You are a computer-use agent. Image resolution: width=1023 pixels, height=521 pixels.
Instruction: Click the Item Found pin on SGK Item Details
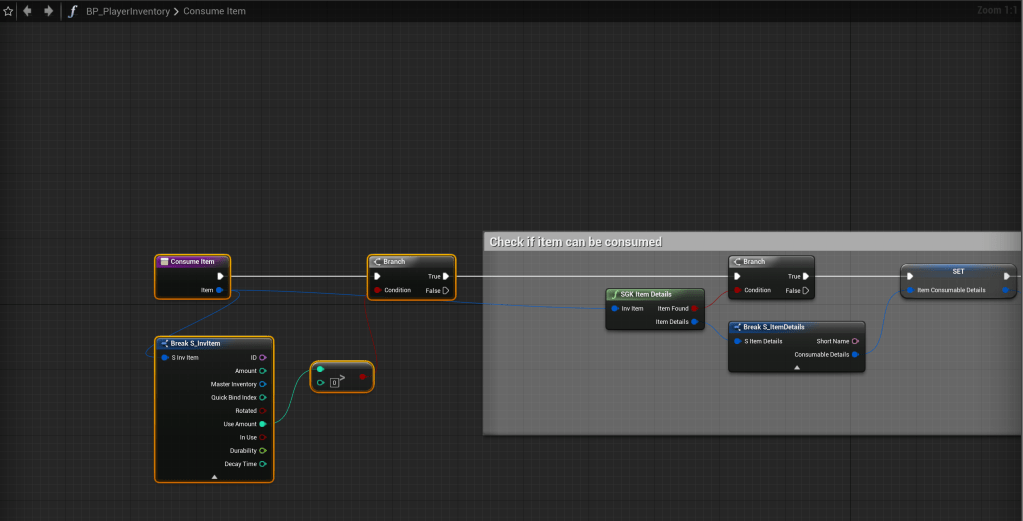694,308
